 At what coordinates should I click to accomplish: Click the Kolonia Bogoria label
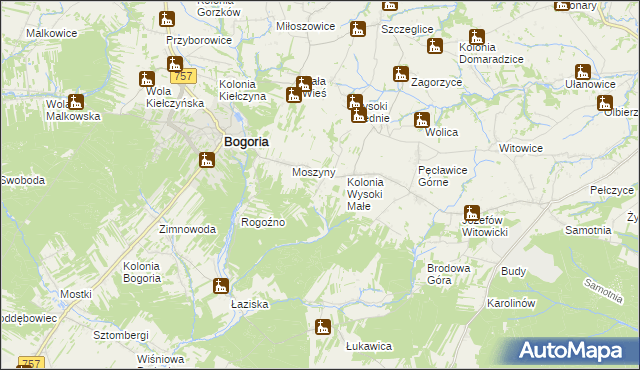point(142,272)
